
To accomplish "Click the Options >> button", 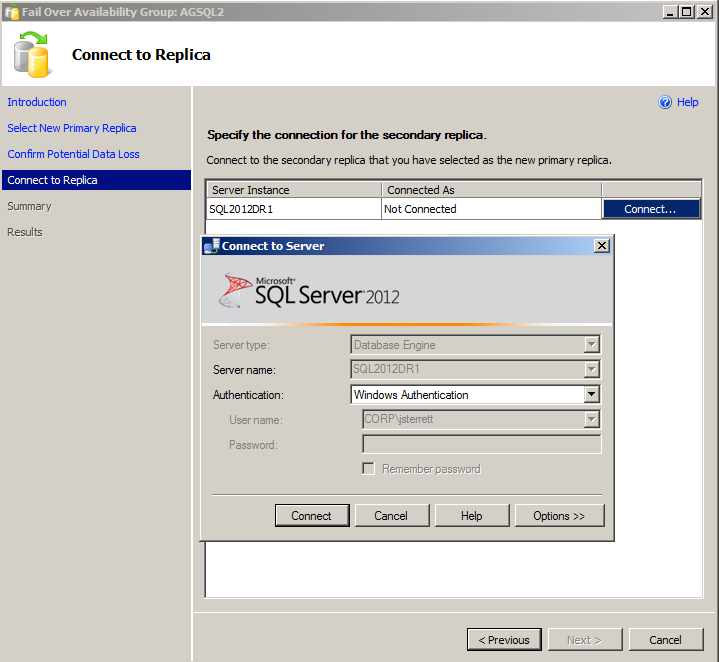I will pos(559,516).
